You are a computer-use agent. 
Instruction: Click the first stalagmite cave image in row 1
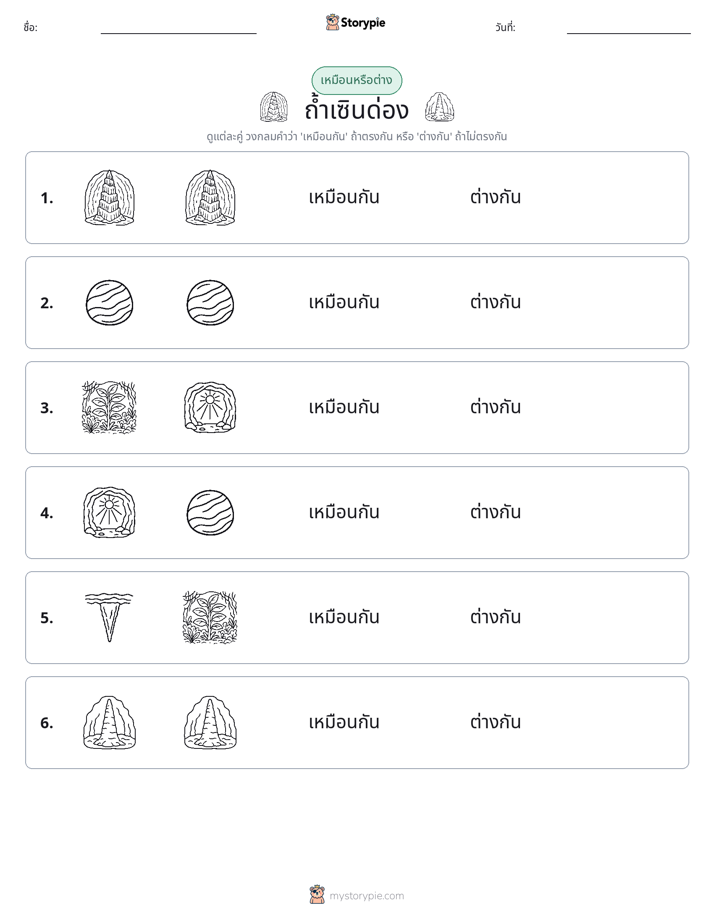110,197
